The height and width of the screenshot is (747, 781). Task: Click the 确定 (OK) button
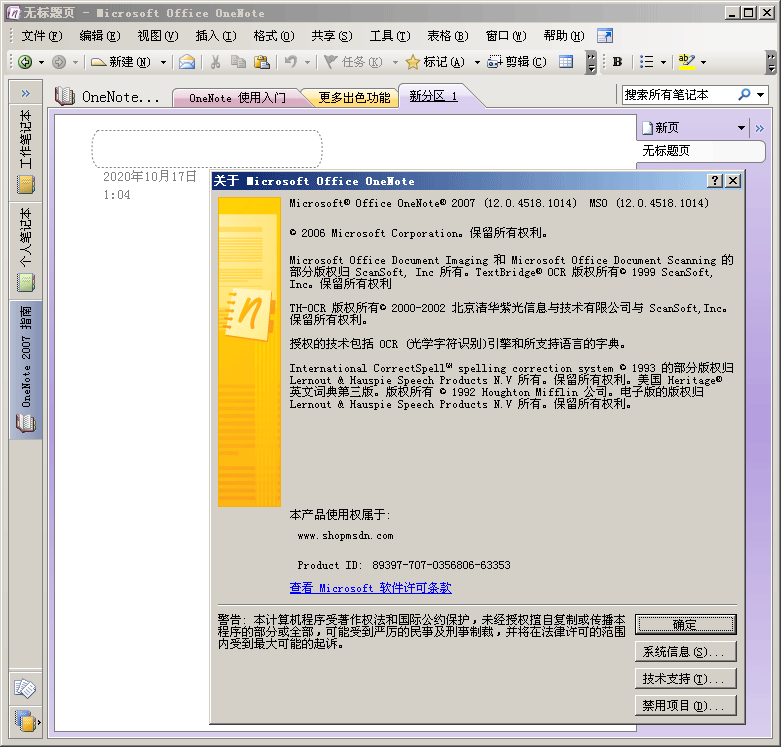coord(685,625)
